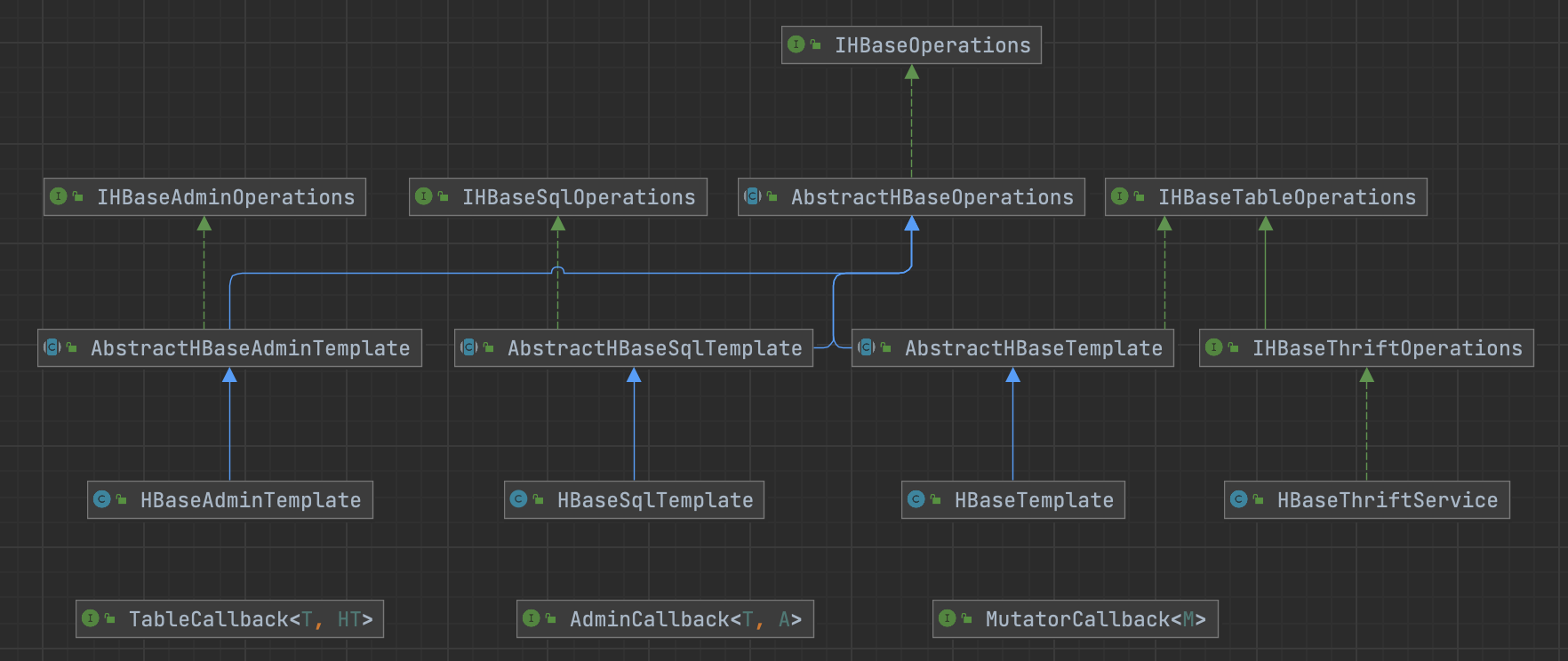Click the abstract class icon of AbstractHBaseAdminTemplate
This screenshot has width=1568, height=661.
pyautogui.click(x=52, y=347)
